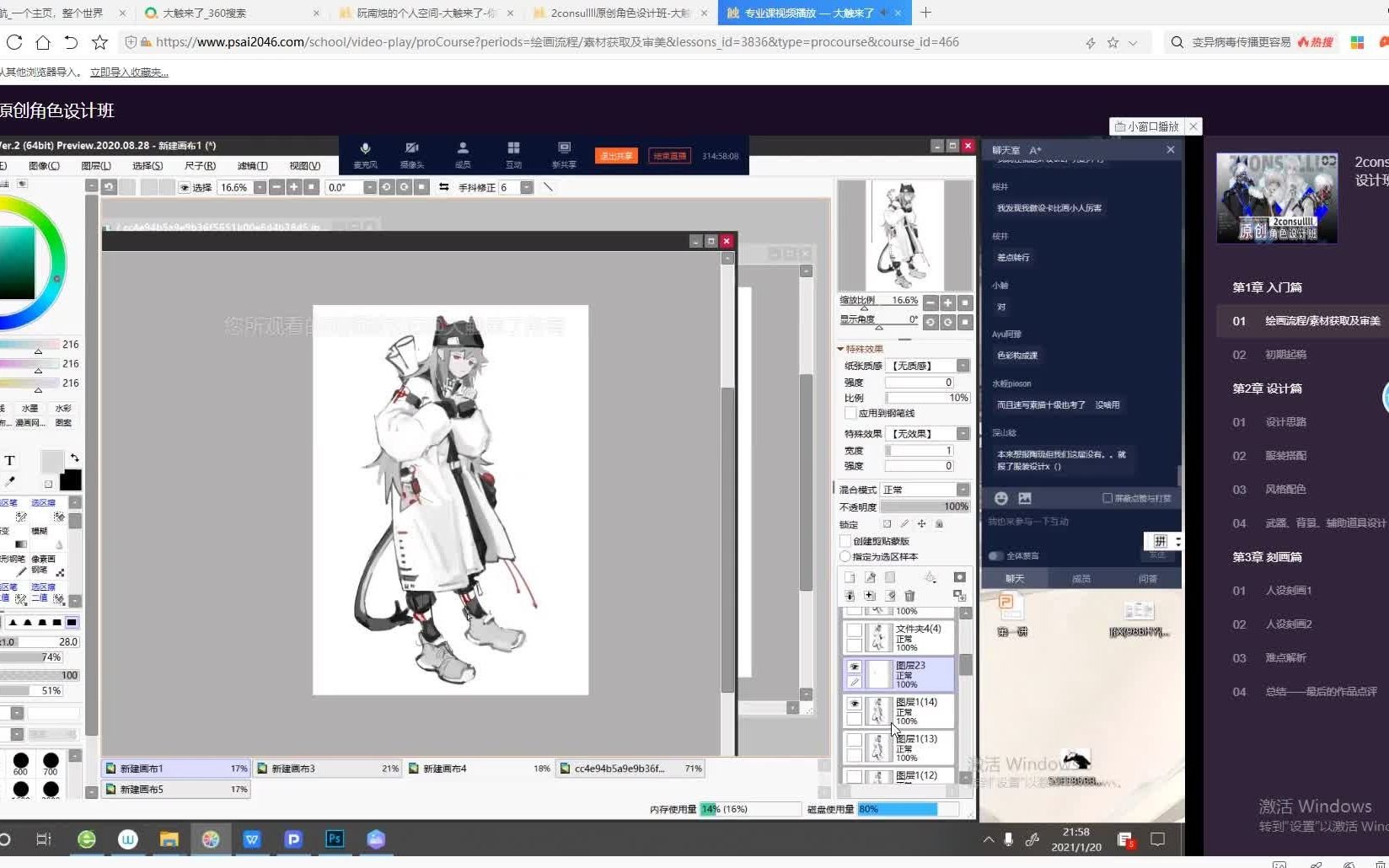The image size is (1389, 868).
Task: Open the 手抖修正 stabilizer dropdown
Action: tap(527, 187)
